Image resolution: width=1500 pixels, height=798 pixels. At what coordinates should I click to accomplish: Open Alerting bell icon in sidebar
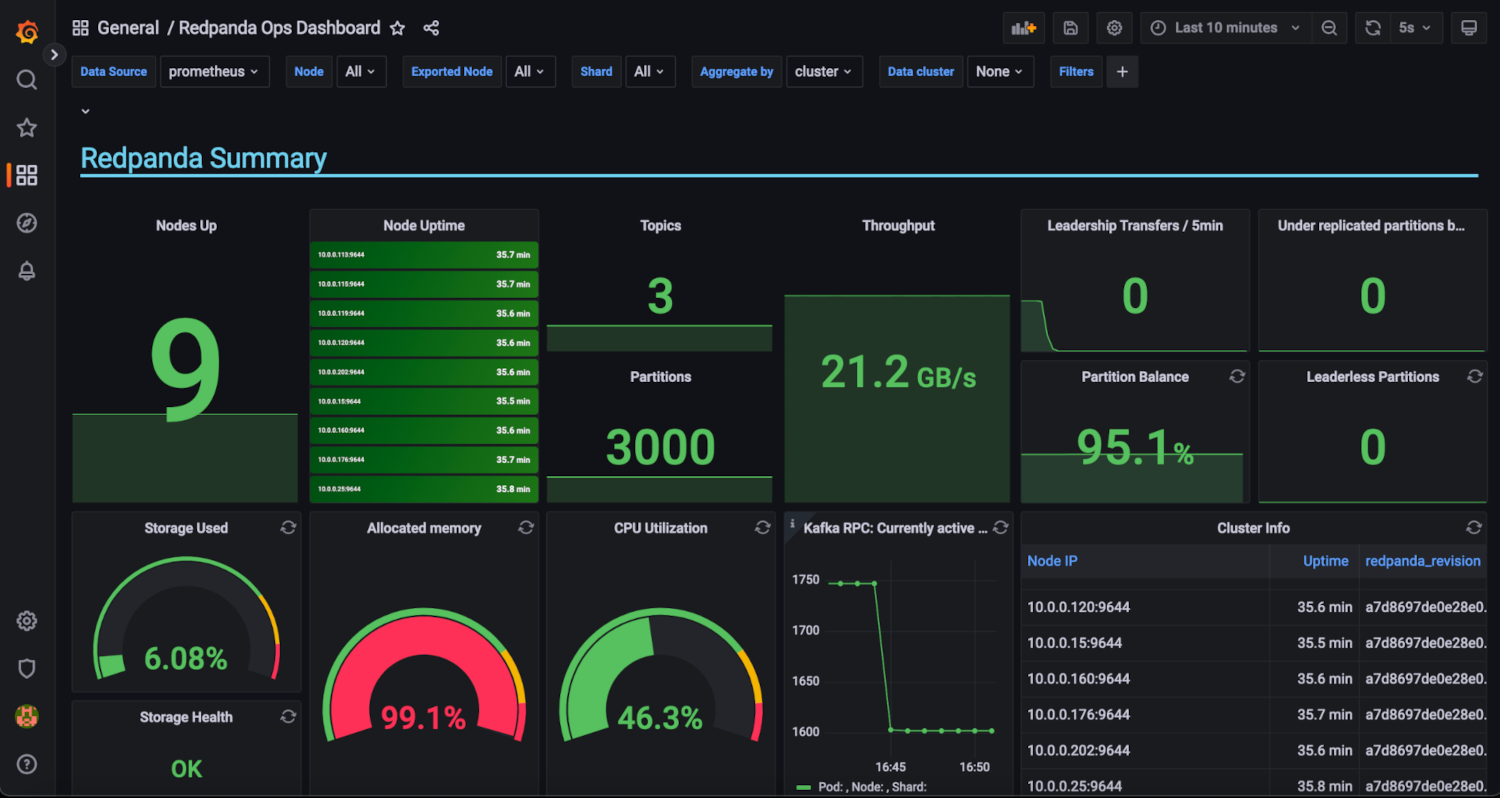pyautogui.click(x=27, y=271)
